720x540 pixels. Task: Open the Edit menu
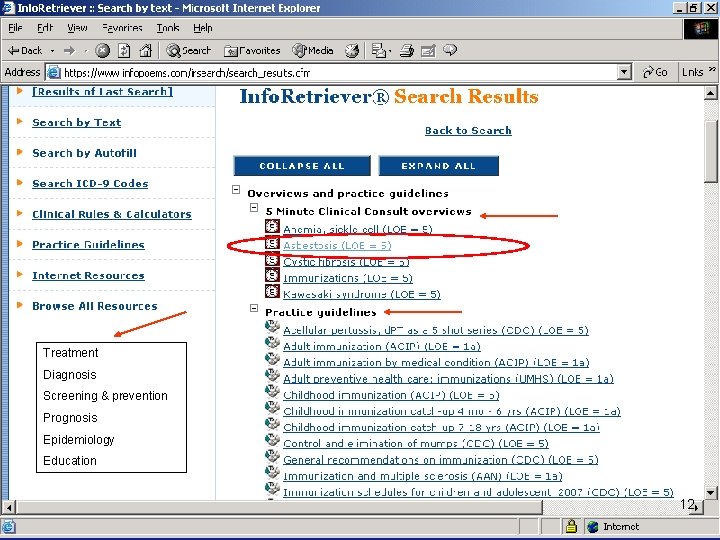coord(45,28)
